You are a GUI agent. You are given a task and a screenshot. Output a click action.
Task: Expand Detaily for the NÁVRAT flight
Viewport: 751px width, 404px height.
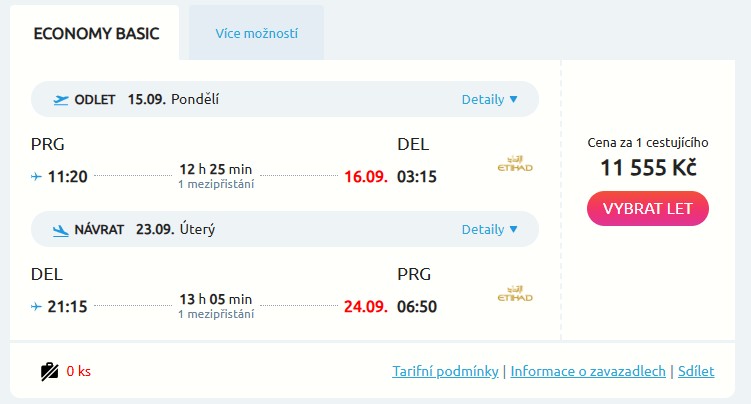coord(489,230)
